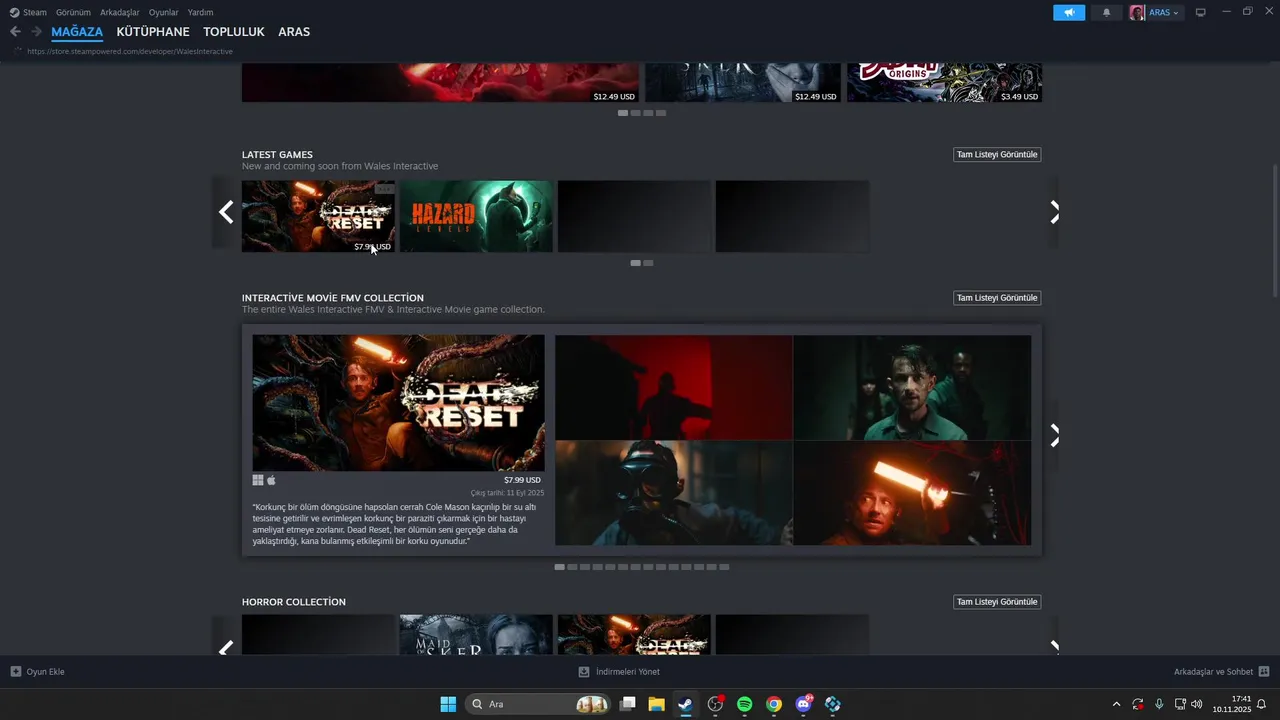Open İndirmeleri Yönet downloads manager

pyautogui.click(x=628, y=671)
